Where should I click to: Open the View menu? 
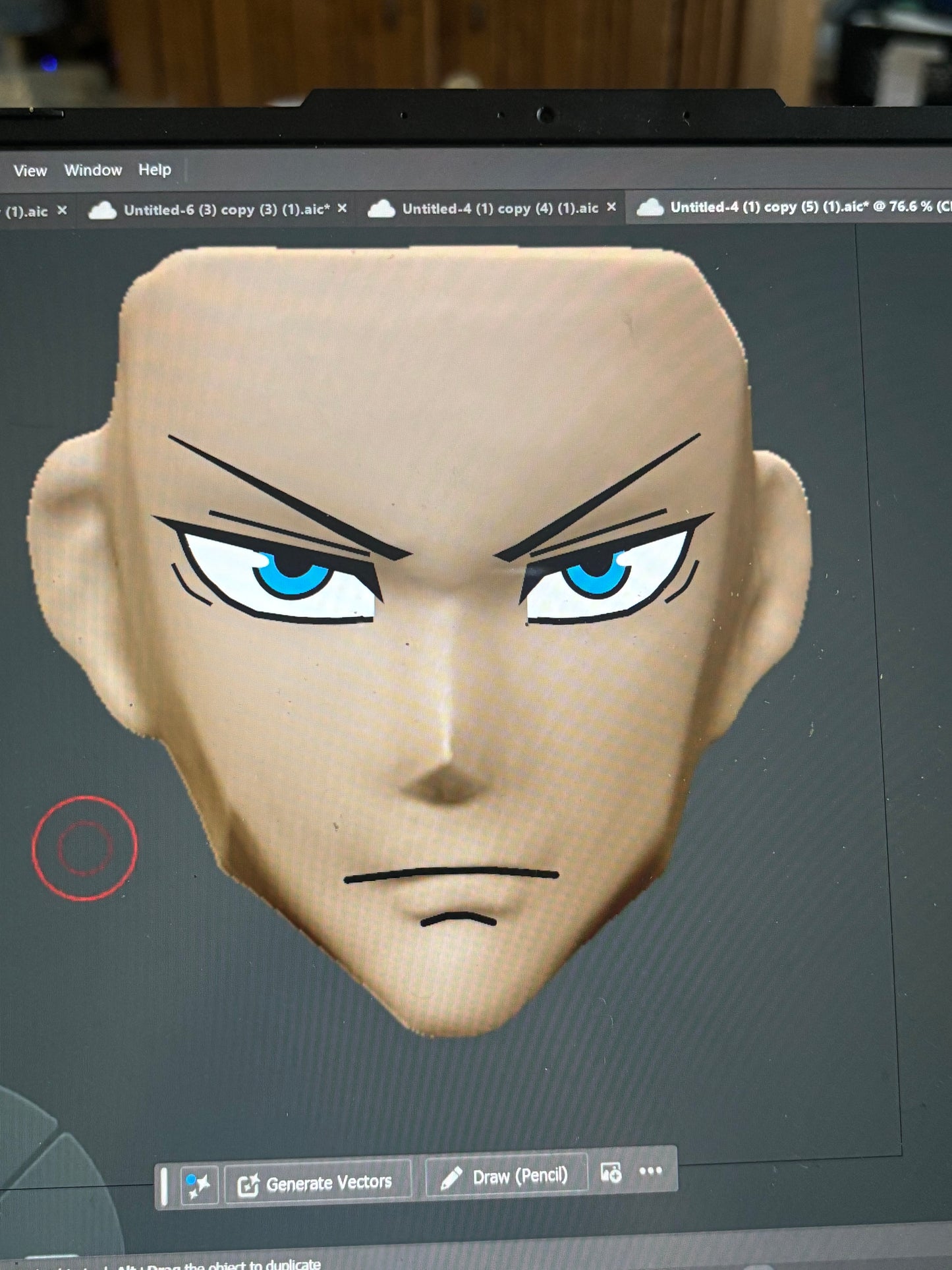[x=30, y=171]
